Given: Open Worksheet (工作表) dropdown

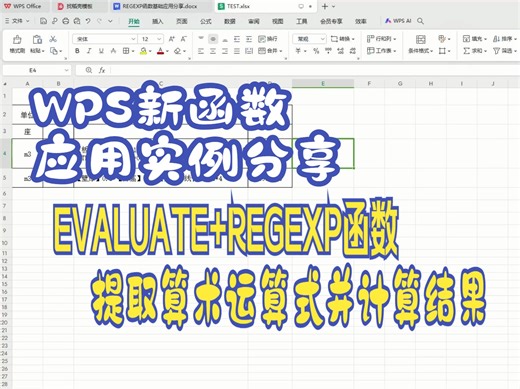Looking at the screenshot, I should click(382, 51).
